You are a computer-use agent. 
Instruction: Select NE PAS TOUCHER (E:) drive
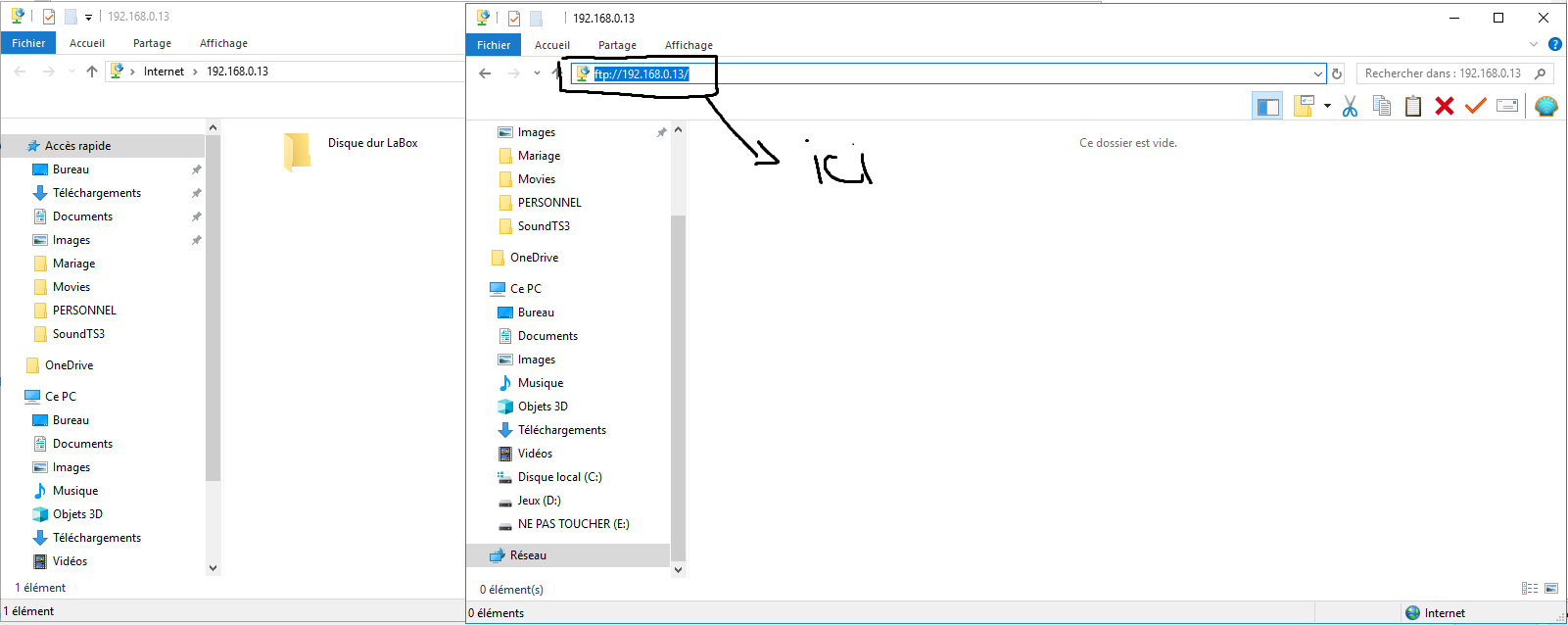[573, 524]
